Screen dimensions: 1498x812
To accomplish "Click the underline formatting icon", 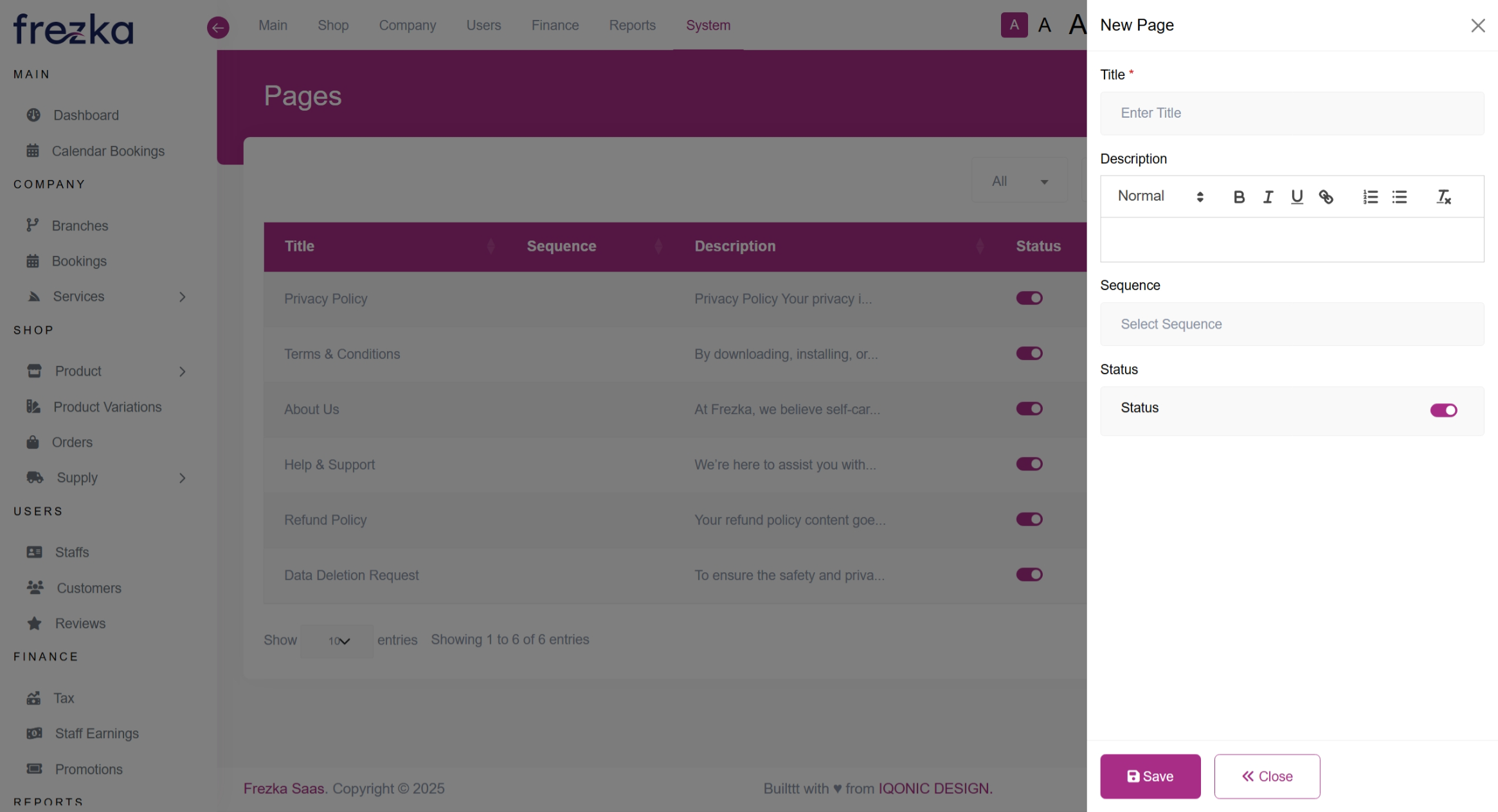I will click(x=1297, y=197).
